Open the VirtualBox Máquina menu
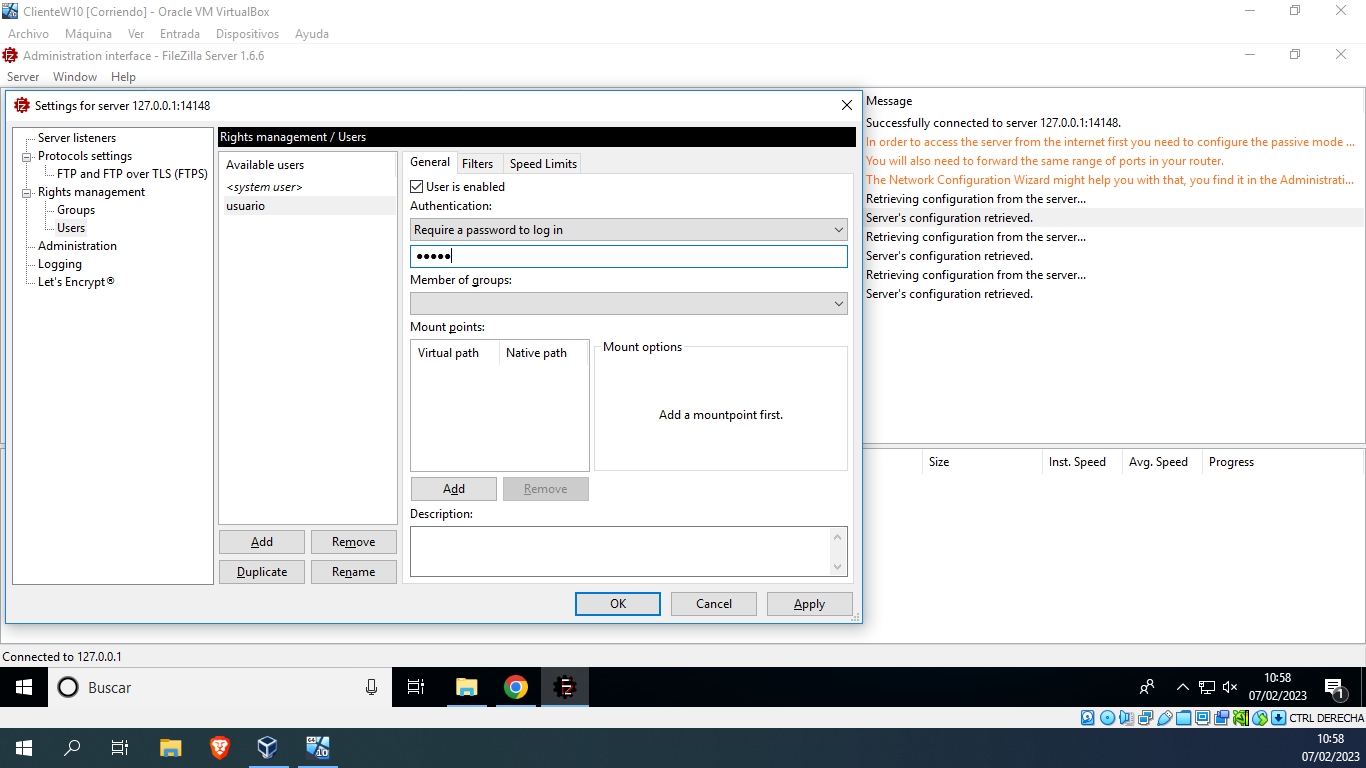1366x768 pixels. (x=88, y=34)
